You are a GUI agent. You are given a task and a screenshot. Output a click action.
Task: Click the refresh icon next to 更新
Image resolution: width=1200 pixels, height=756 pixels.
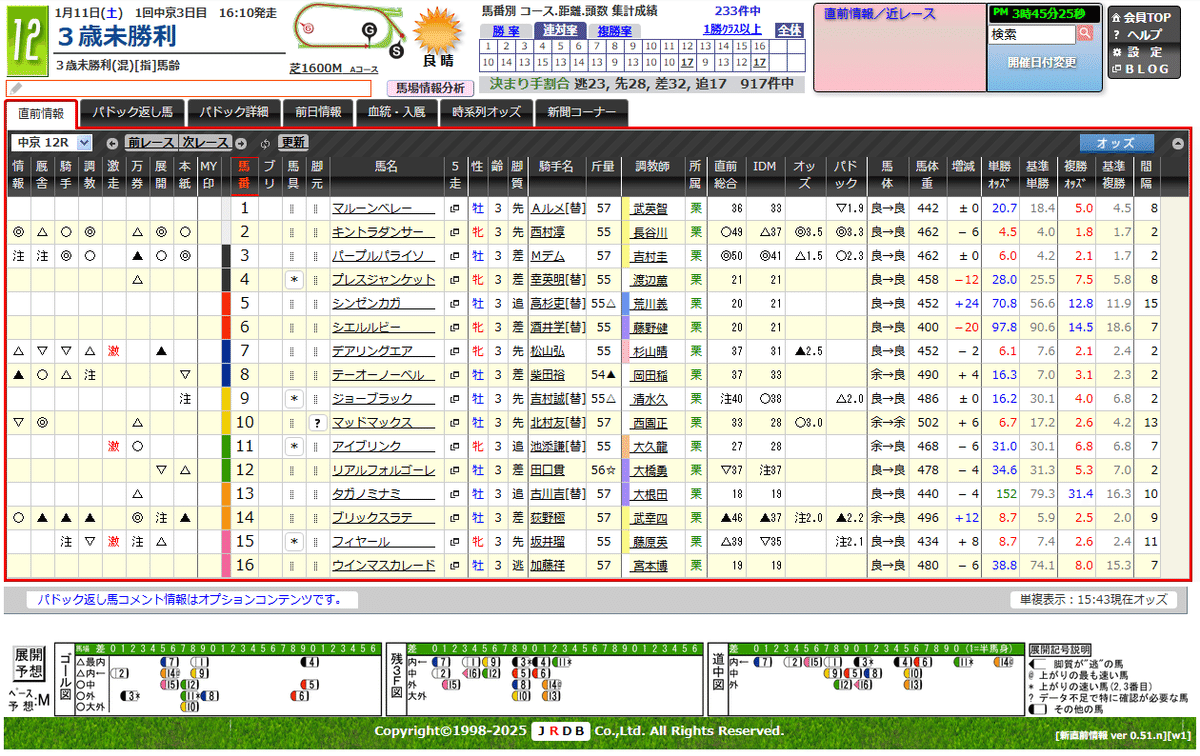(266, 145)
